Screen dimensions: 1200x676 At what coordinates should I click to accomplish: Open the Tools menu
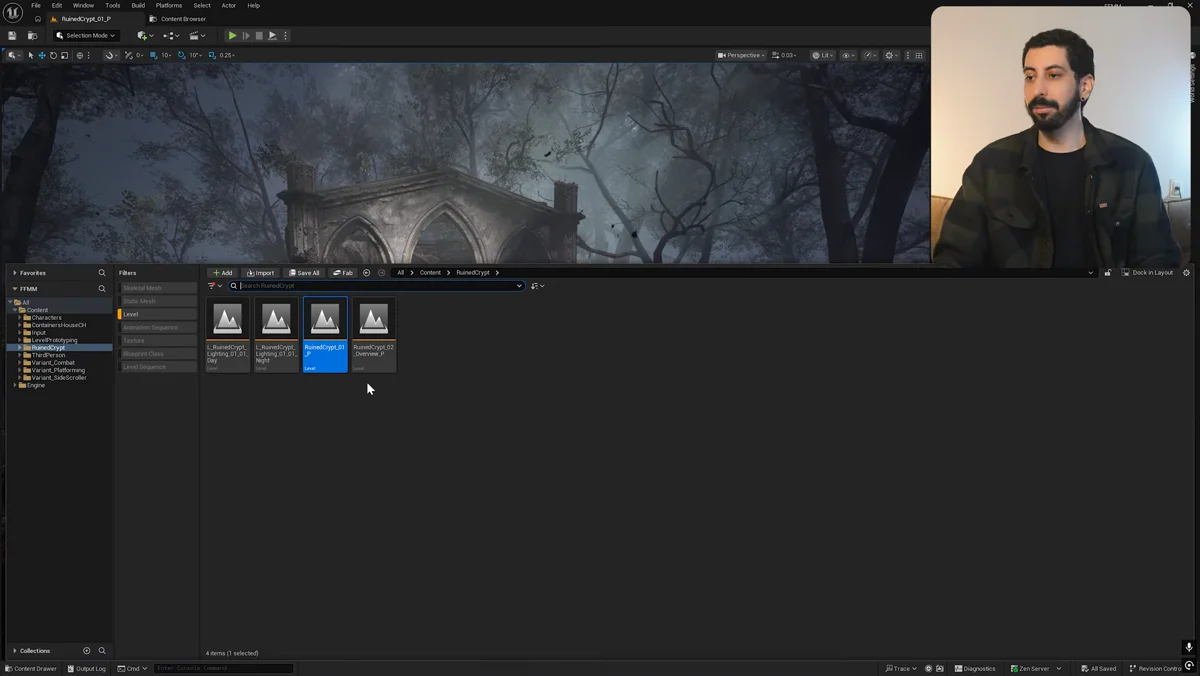click(x=113, y=5)
